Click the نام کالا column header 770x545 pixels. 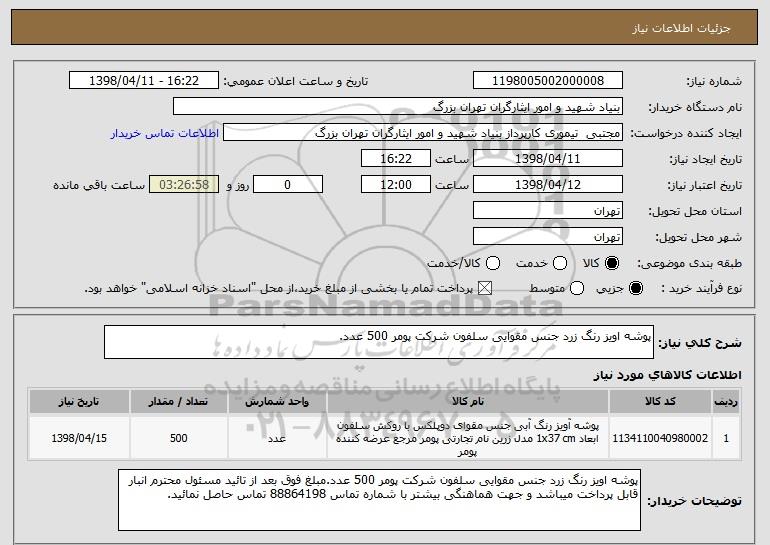click(x=468, y=402)
